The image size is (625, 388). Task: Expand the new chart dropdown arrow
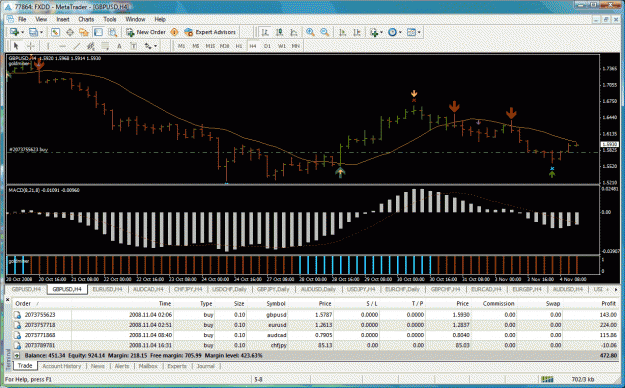22,32
